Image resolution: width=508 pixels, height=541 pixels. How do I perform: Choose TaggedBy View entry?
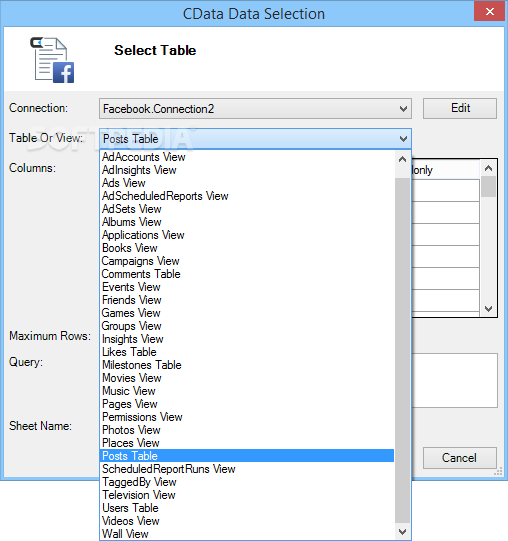coord(247,482)
